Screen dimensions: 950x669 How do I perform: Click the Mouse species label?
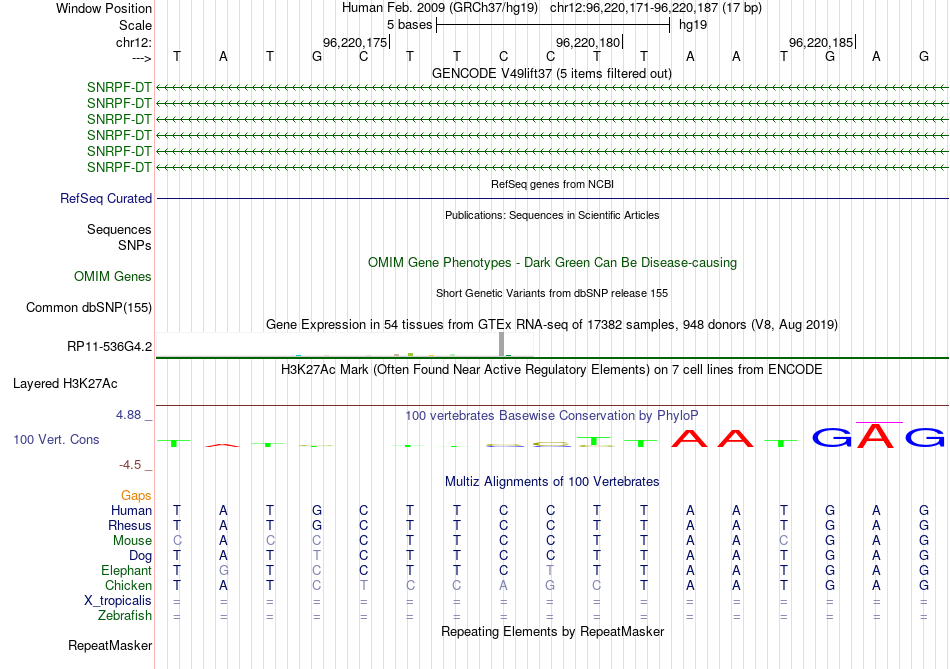point(132,541)
